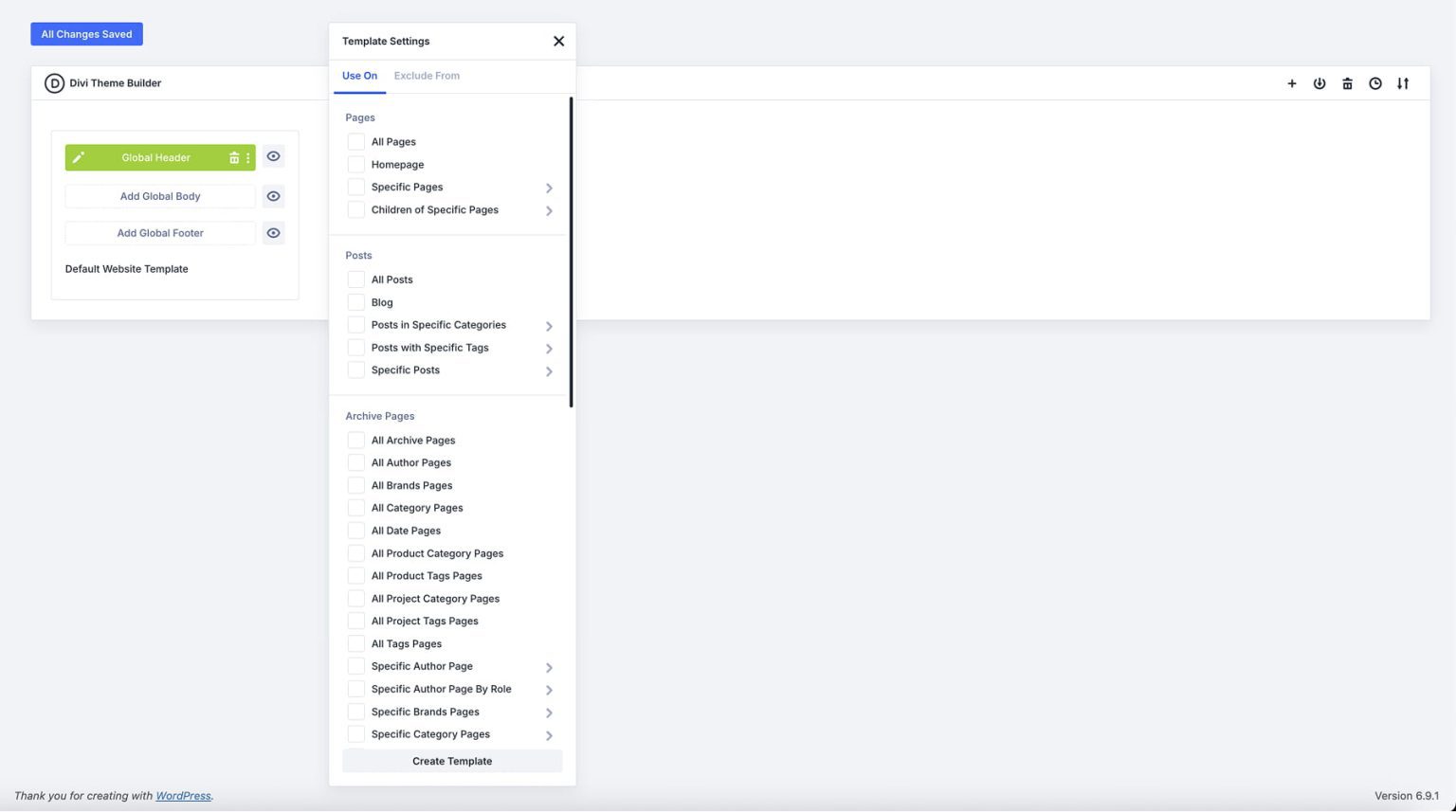Viewport: 1456px width, 812px height.
Task: Check the All Author Pages checkbox
Action: (355, 462)
